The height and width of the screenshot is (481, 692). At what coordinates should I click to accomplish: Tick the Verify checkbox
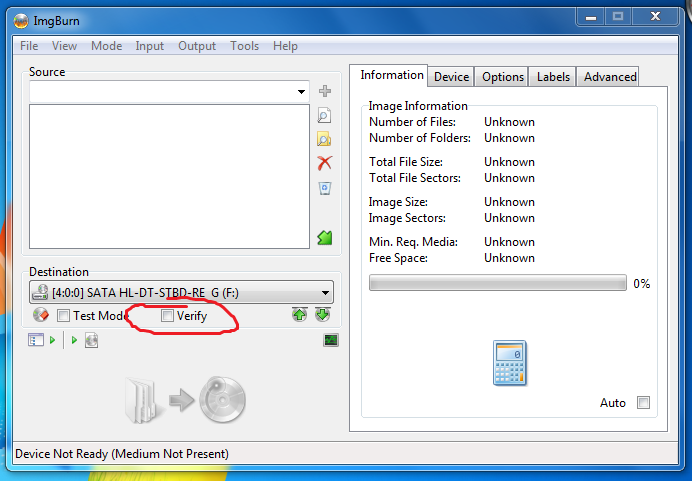[x=167, y=316]
